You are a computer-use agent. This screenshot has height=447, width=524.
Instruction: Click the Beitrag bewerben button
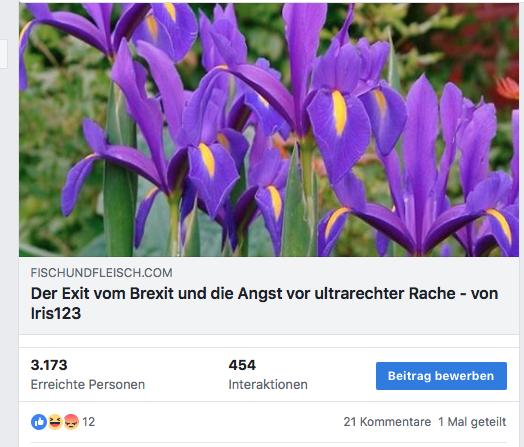pos(441,376)
